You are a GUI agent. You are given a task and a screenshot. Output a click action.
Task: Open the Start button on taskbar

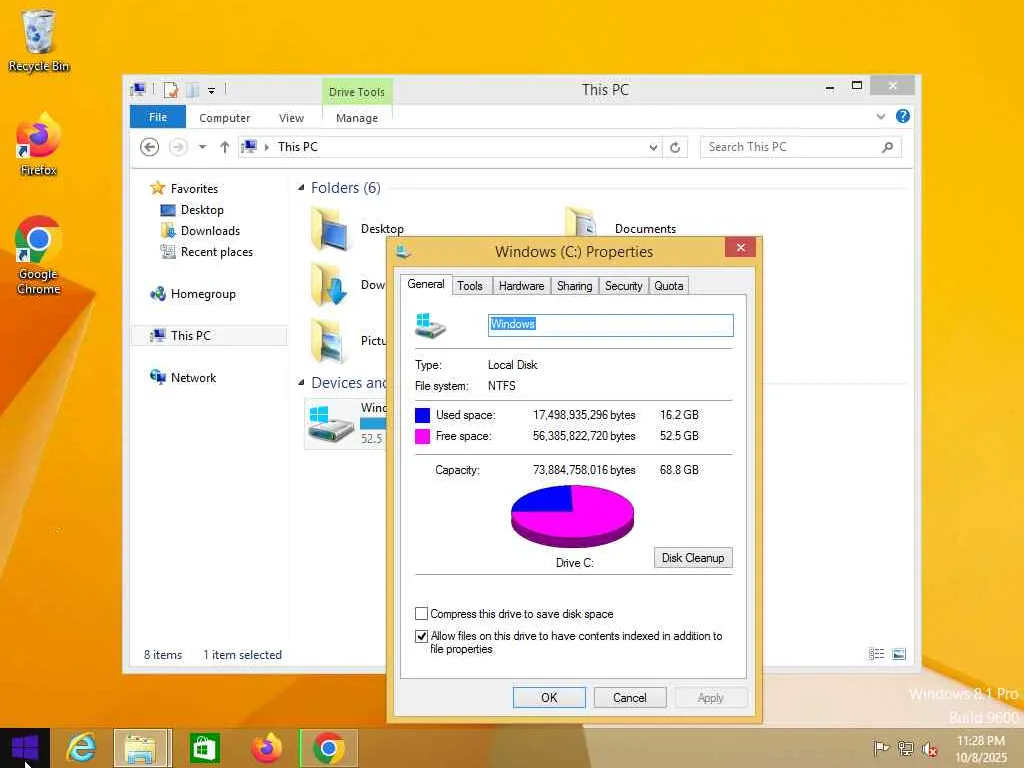click(25, 748)
